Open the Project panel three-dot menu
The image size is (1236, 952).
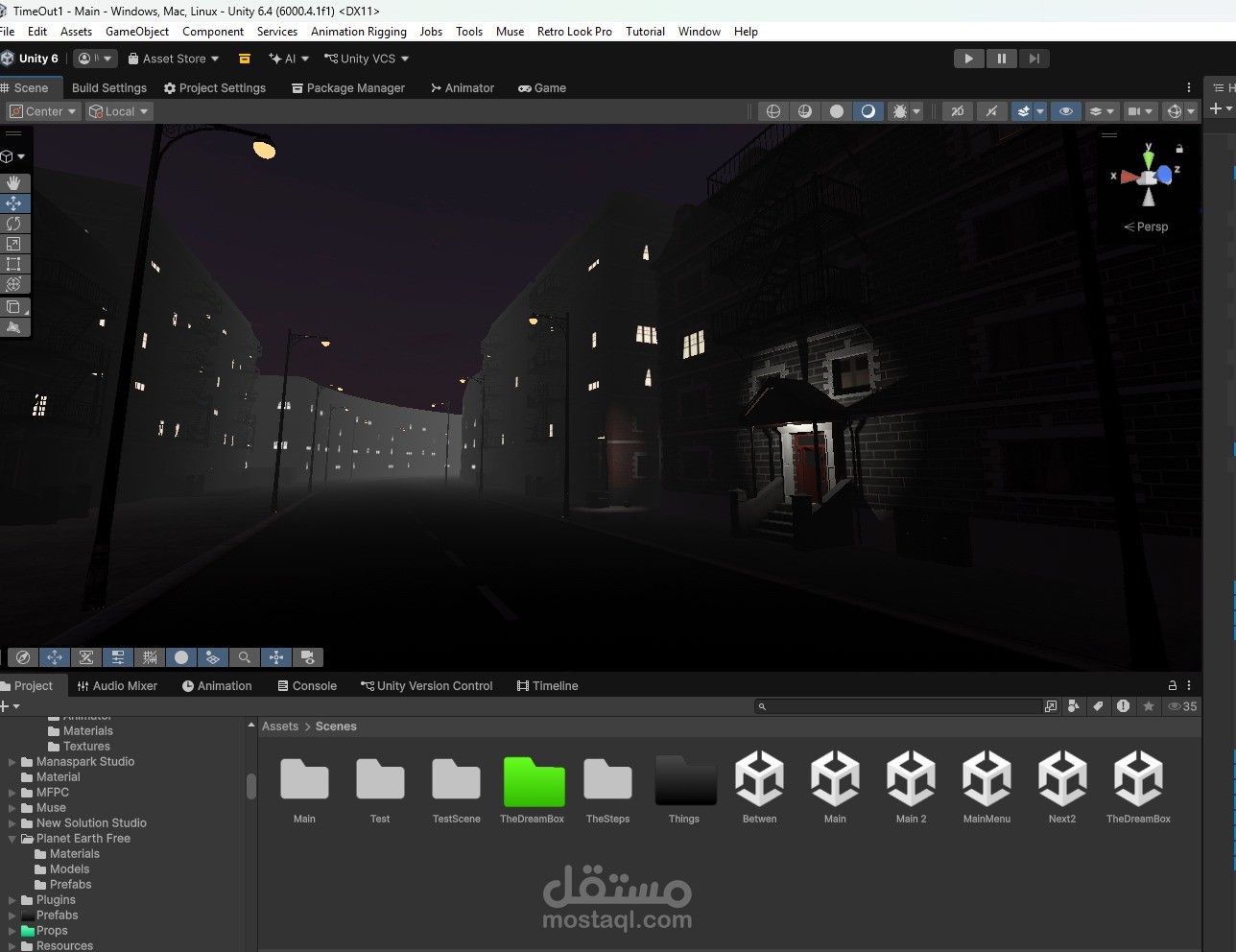pyautogui.click(x=1189, y=685)
